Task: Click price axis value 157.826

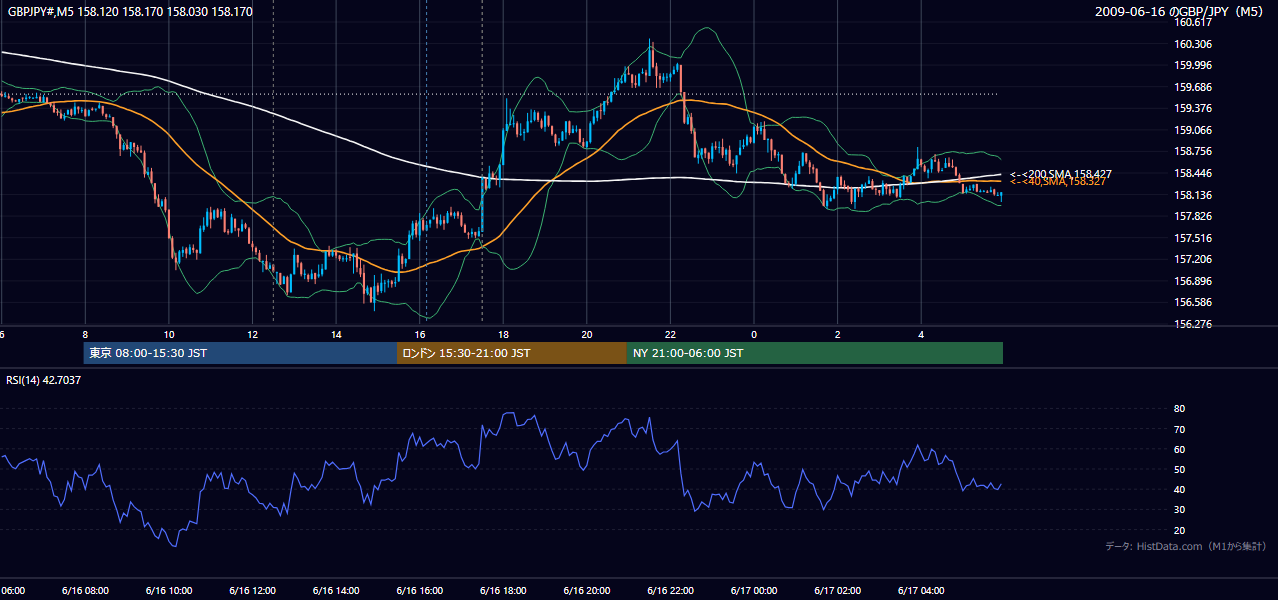Action: click(1195, 216)
